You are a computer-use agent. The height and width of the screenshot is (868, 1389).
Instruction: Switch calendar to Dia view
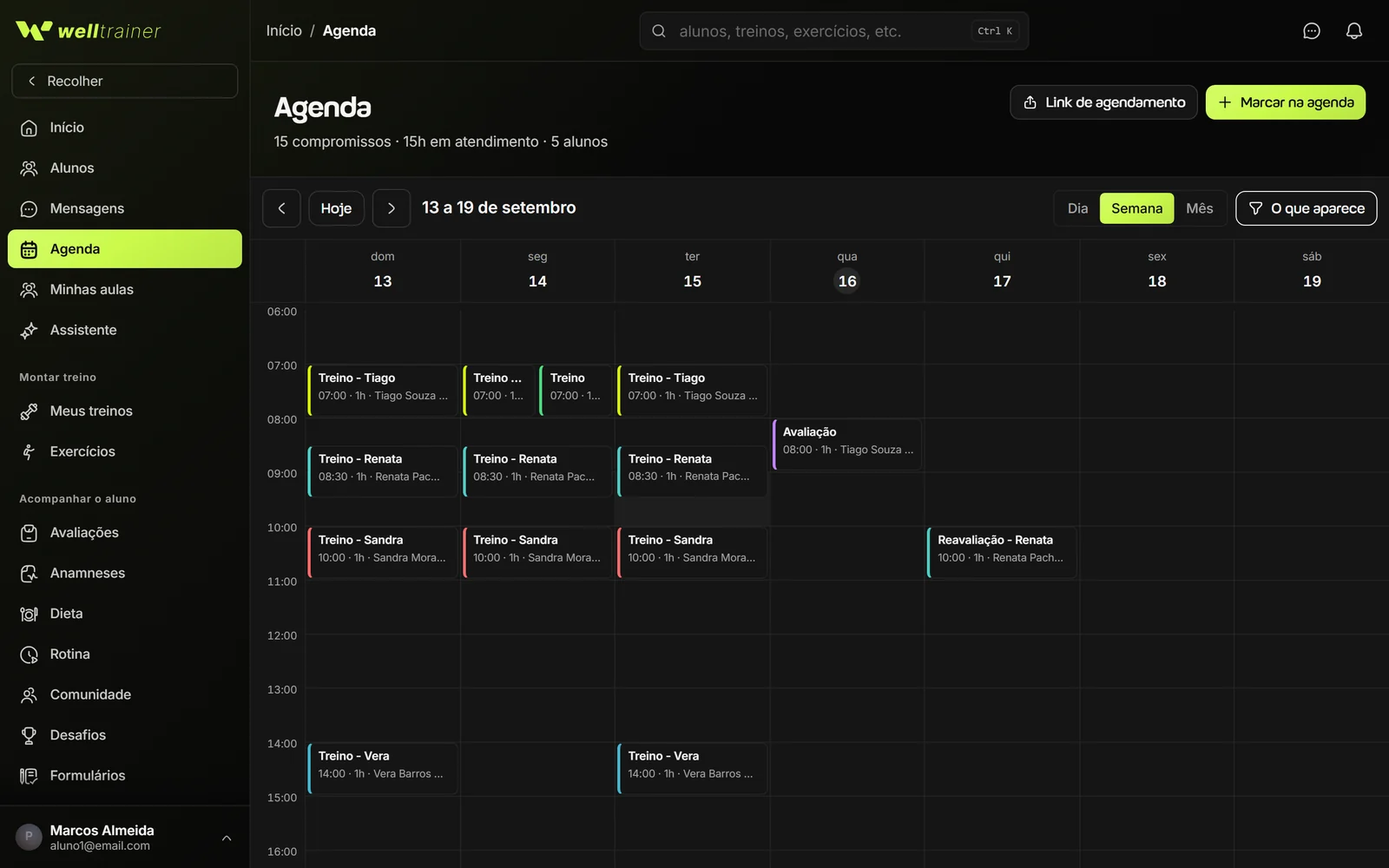(x=1077, y=208)
